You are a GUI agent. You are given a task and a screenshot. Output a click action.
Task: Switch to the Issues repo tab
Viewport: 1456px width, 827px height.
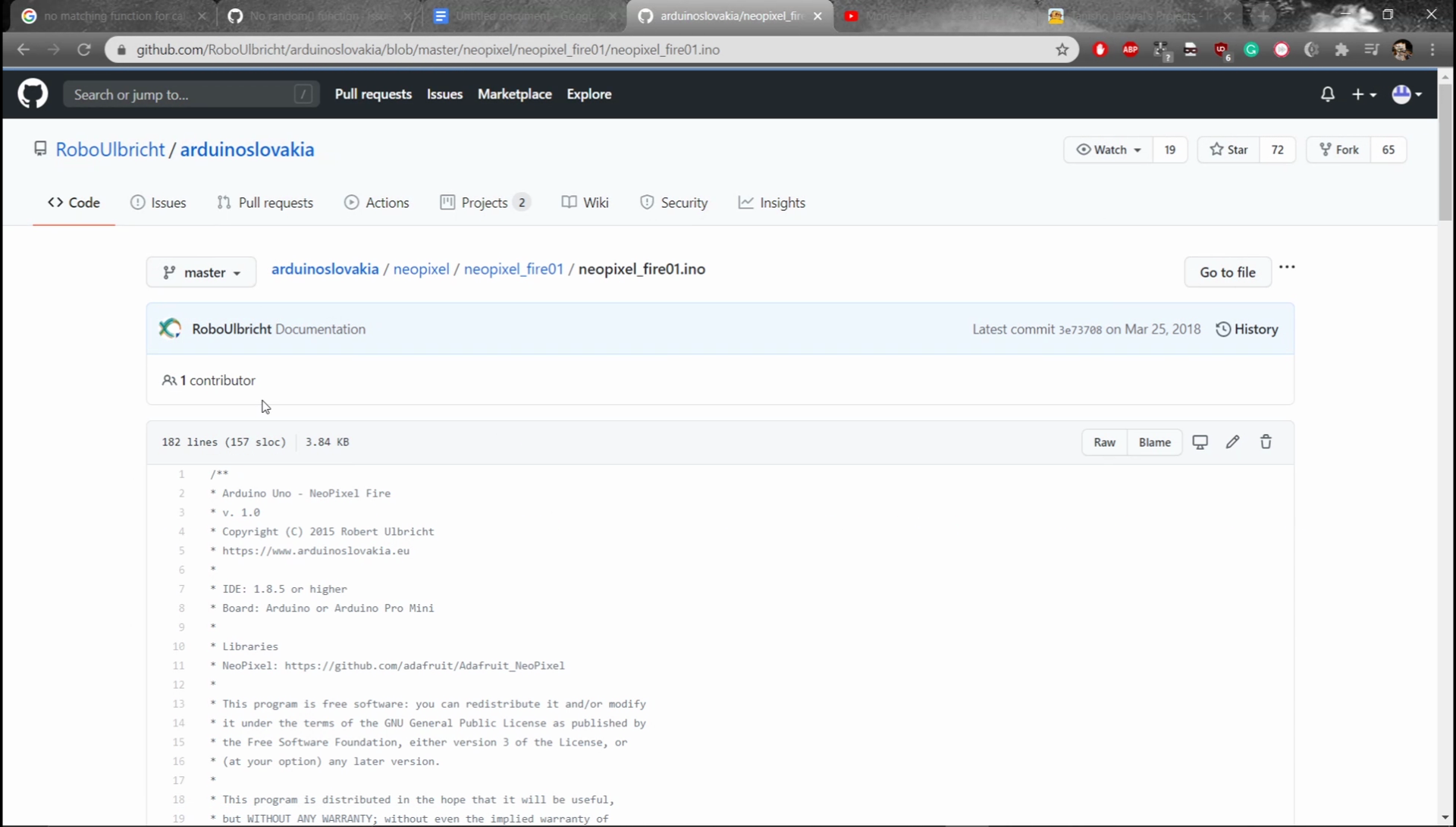tap(158, 203)
